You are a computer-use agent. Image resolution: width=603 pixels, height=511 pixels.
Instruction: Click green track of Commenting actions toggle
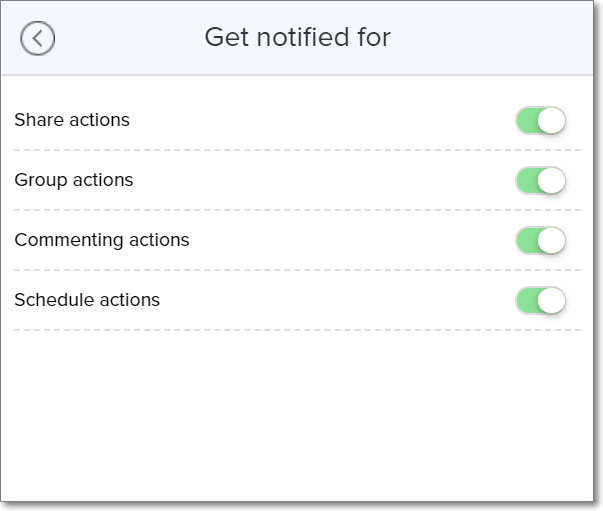tap(525, 241)
